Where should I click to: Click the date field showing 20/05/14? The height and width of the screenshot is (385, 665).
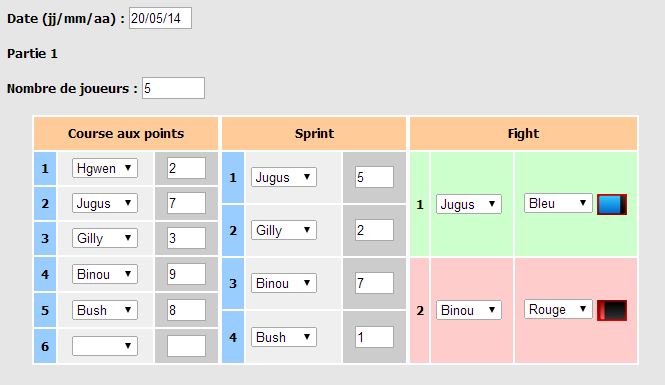tap(160, 18)
